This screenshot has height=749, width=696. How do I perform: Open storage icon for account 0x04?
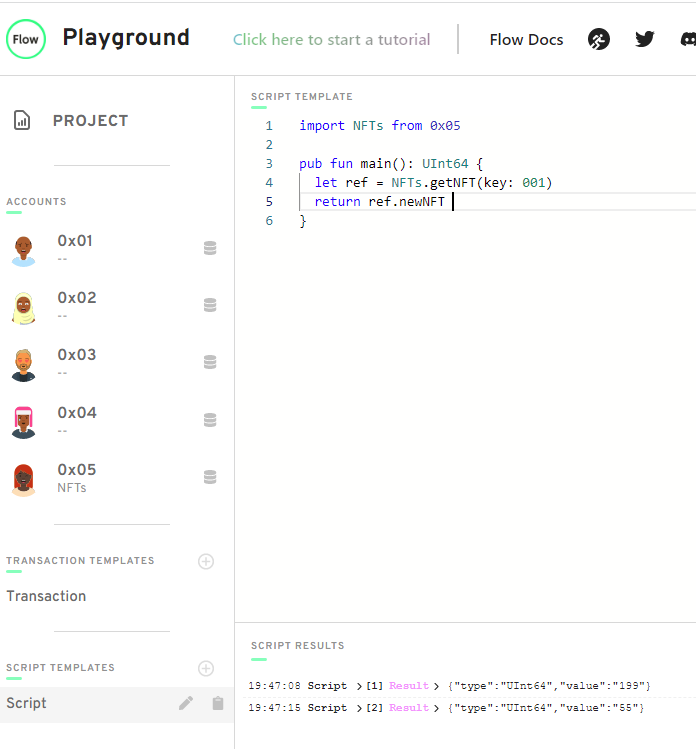tap(210, 420)
